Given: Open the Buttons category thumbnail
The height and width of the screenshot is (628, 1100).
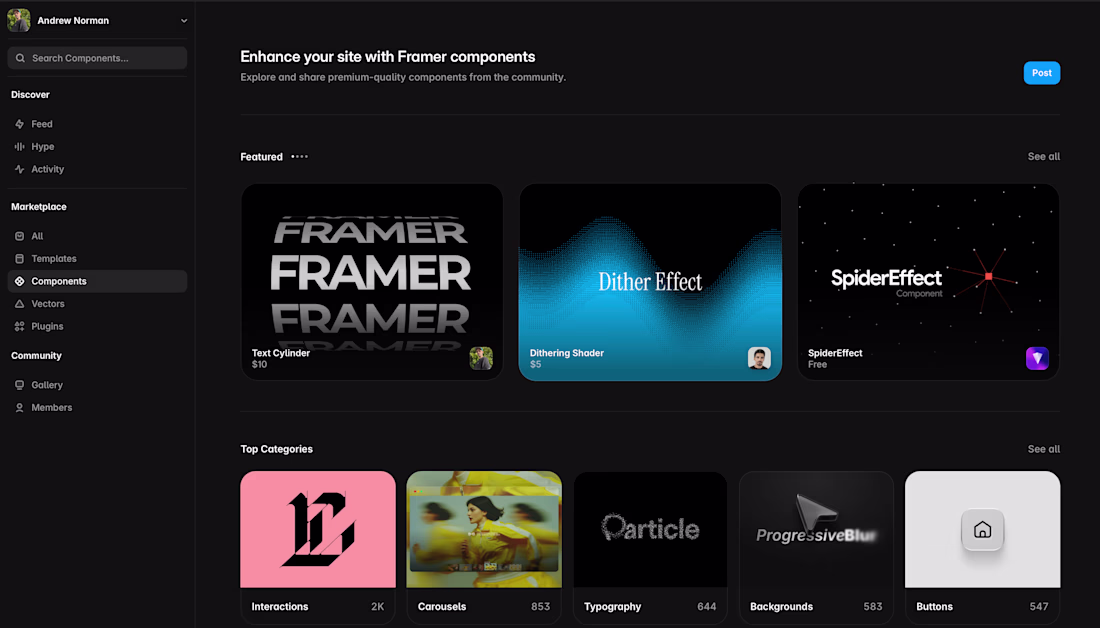Looking at the screenshot, I should click(983, 529).
